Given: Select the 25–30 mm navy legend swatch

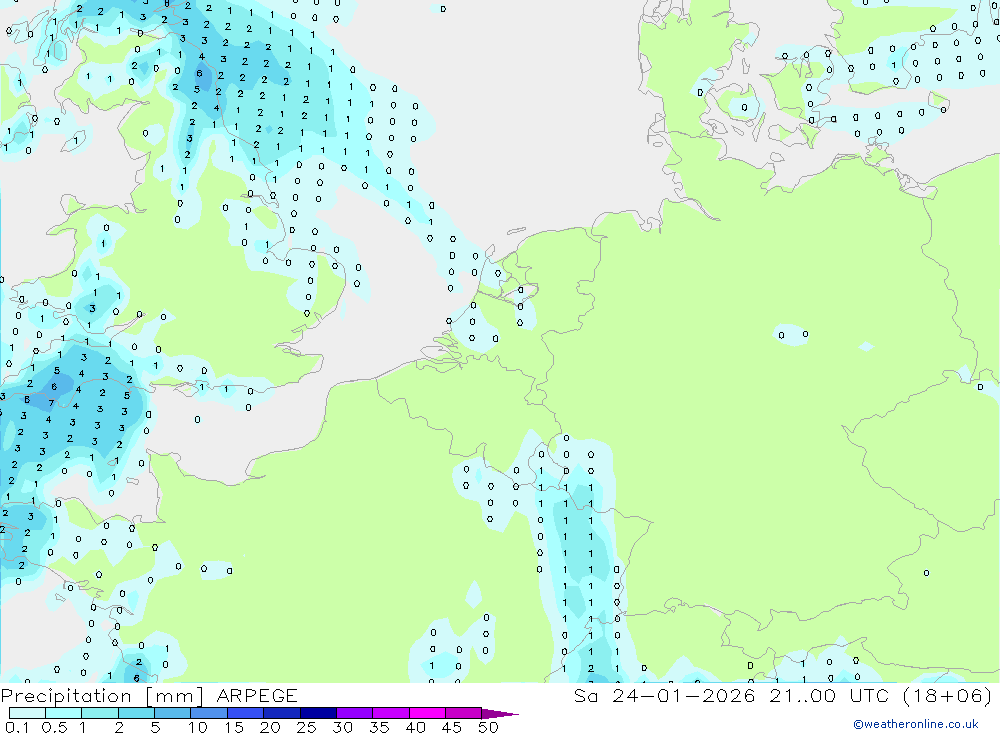Looking at the screenshot, I should pyautogui.click(x=318, y=713).
